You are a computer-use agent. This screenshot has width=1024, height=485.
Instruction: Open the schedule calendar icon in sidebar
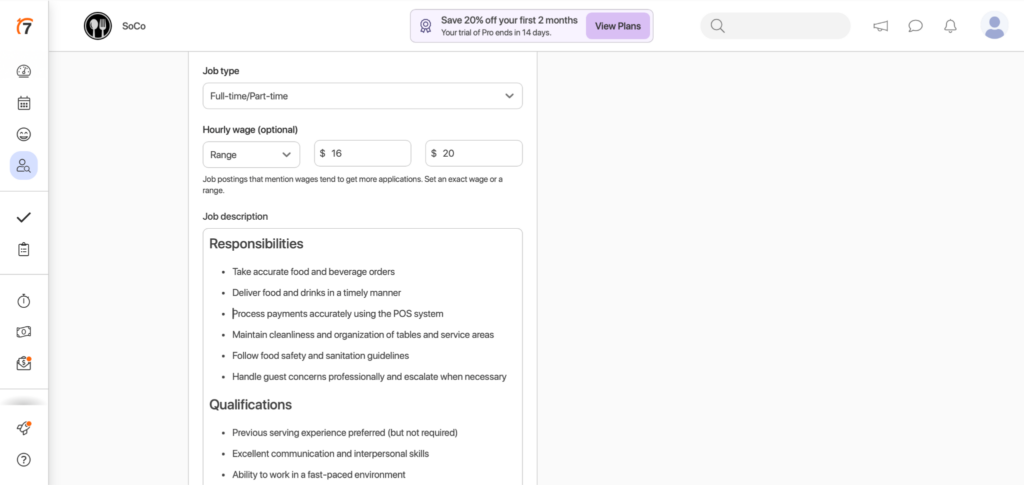tap(24, 103)
